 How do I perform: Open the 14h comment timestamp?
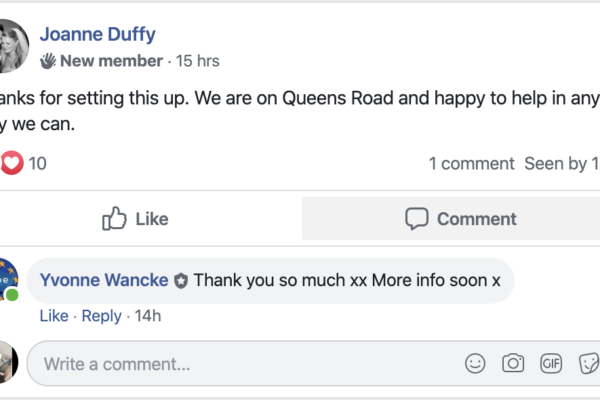point(148,316)
